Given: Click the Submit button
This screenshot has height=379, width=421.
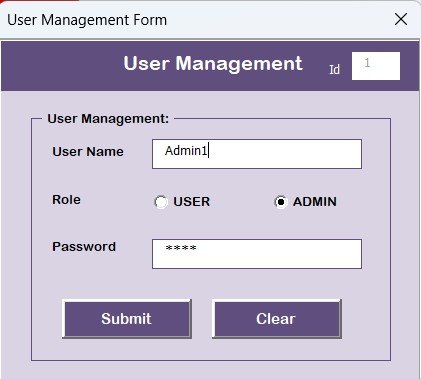Looking at the screenshot, I should tap(127, 319).
